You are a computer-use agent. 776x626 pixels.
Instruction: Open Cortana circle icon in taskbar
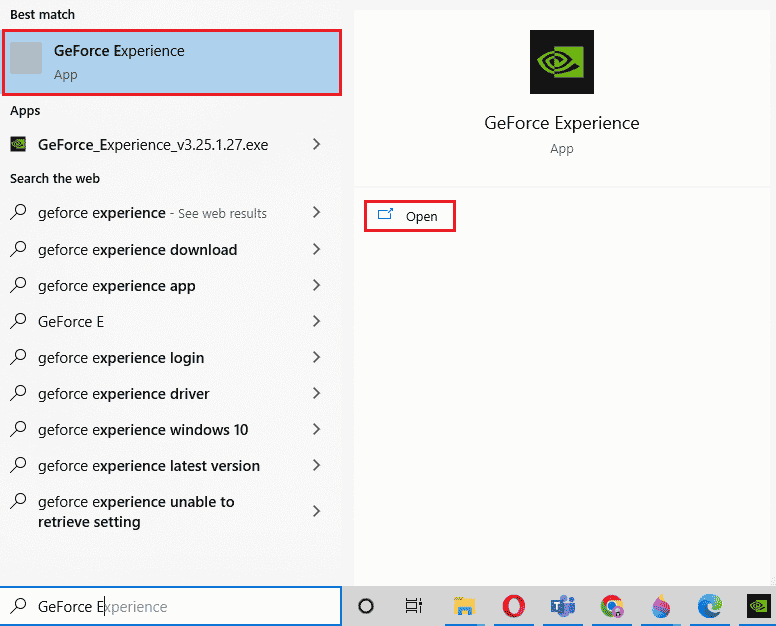tap(366, 606)
